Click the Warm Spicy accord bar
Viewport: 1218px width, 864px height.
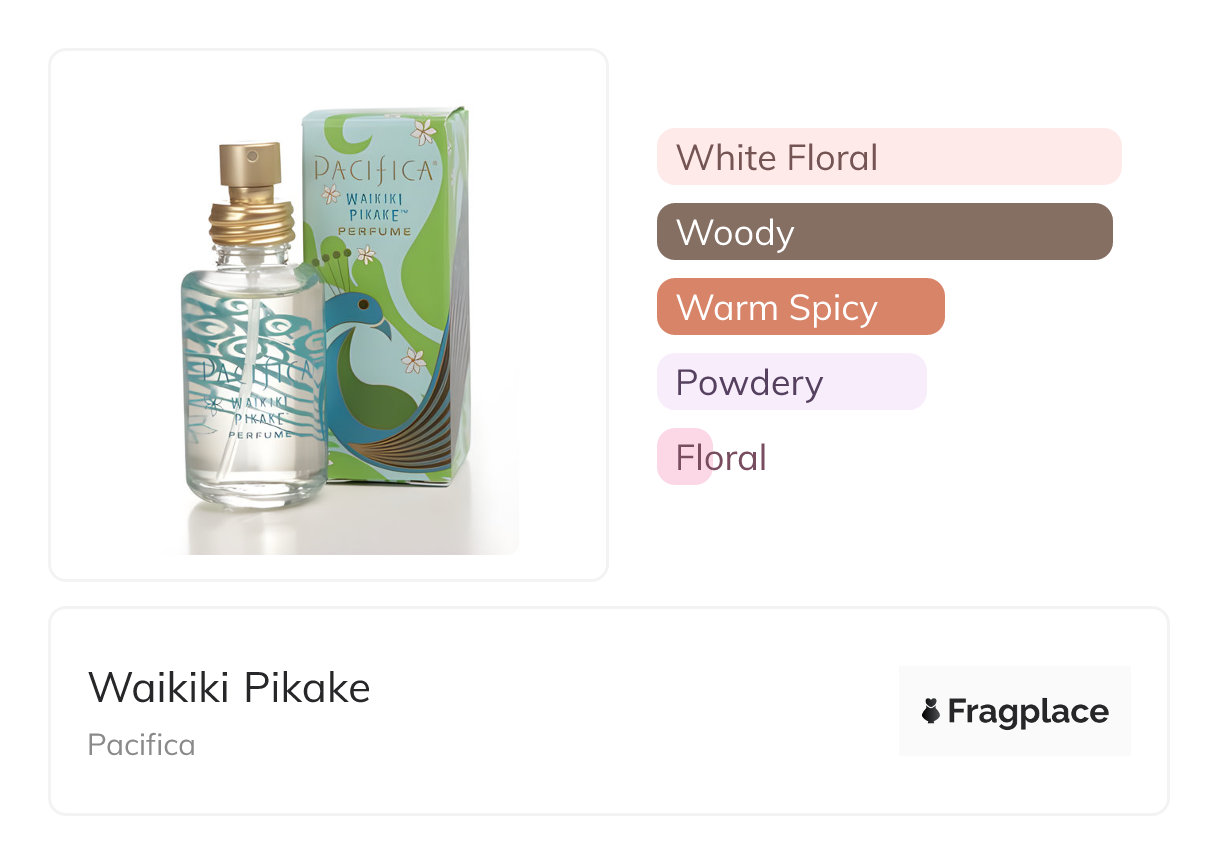(x=800, y=307)
